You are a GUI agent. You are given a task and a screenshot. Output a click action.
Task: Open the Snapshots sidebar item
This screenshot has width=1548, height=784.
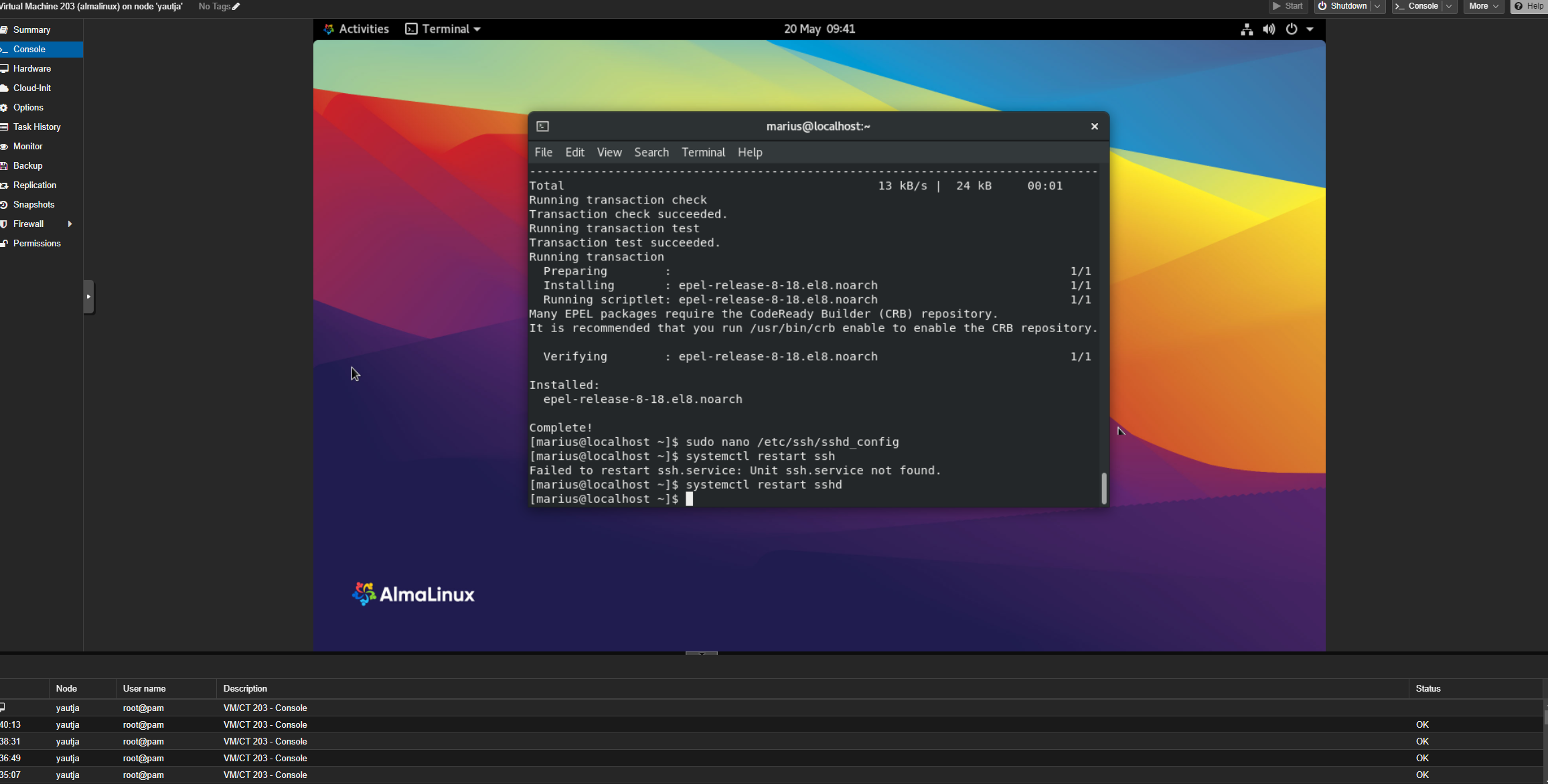[33, 205]
